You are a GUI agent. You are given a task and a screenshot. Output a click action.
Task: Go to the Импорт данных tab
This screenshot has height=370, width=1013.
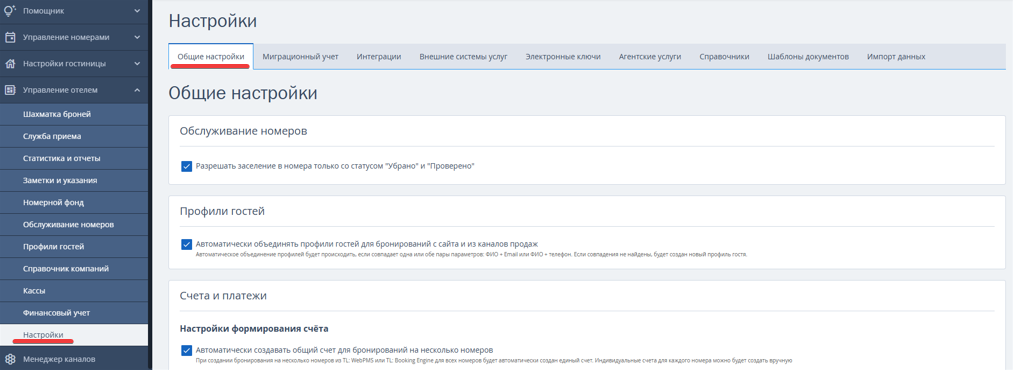click(896, 57)
